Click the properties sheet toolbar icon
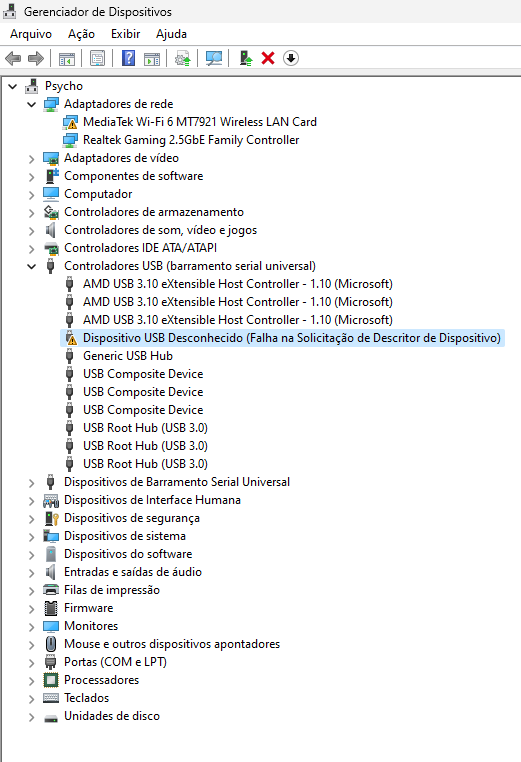Screen dimensions: 521x762 click(x=98, y=58)
